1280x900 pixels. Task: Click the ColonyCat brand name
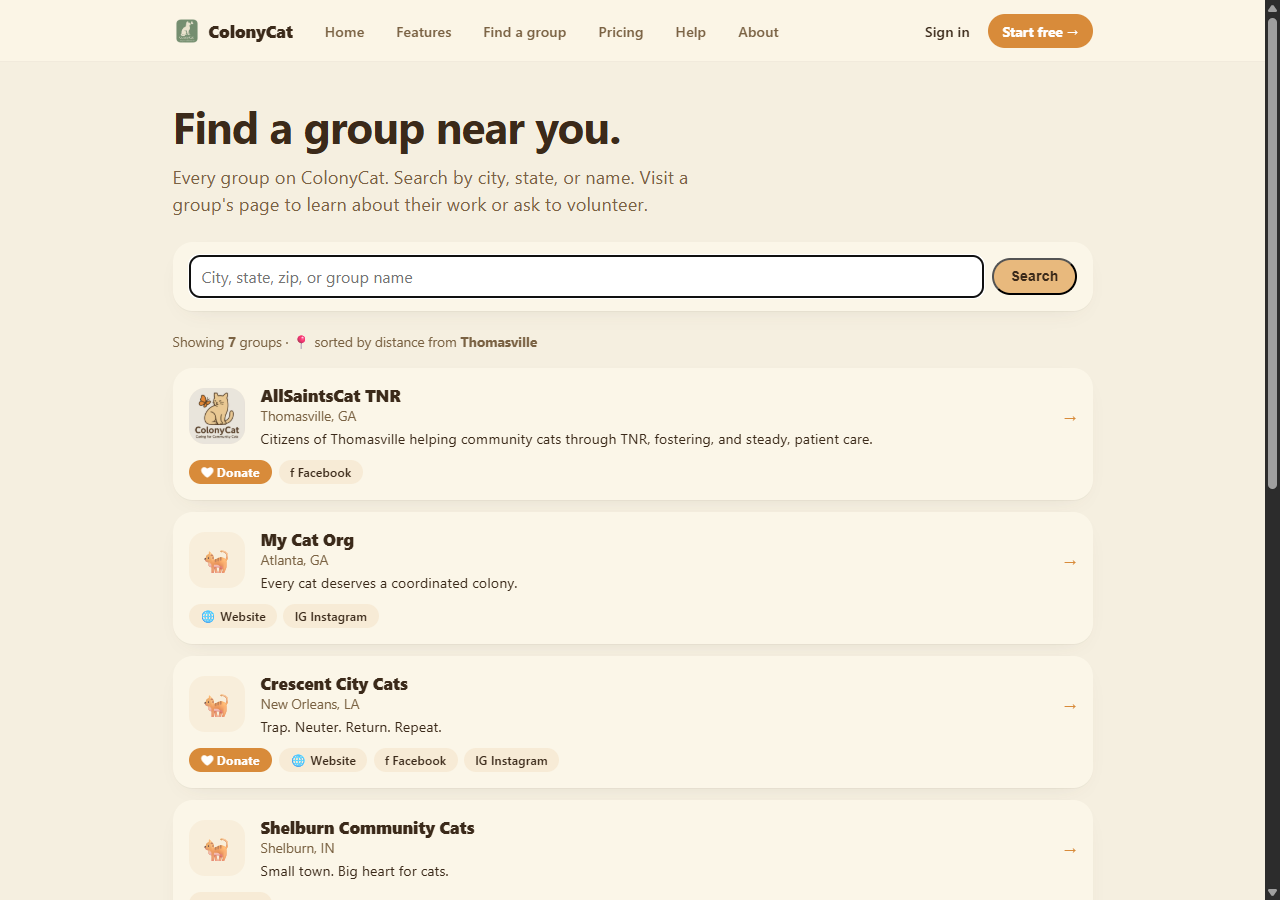pyautogui.click(x=251, y=32)
